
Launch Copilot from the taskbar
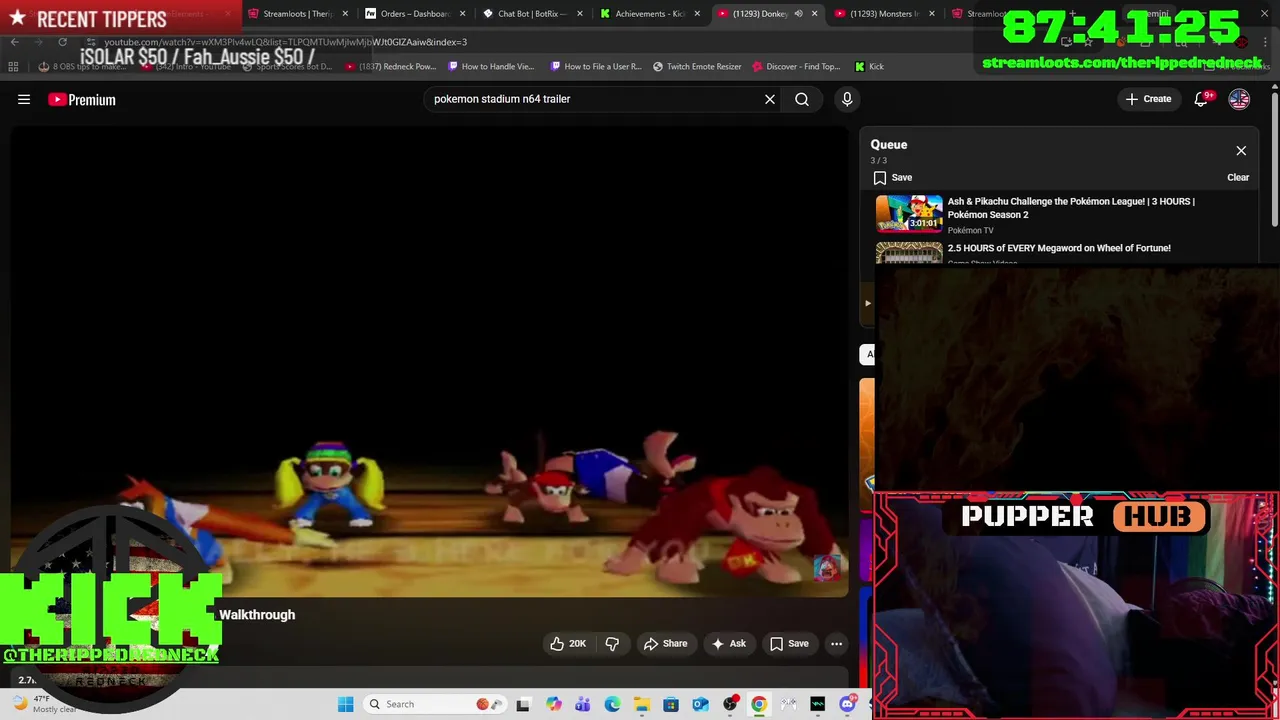[553, 704]
